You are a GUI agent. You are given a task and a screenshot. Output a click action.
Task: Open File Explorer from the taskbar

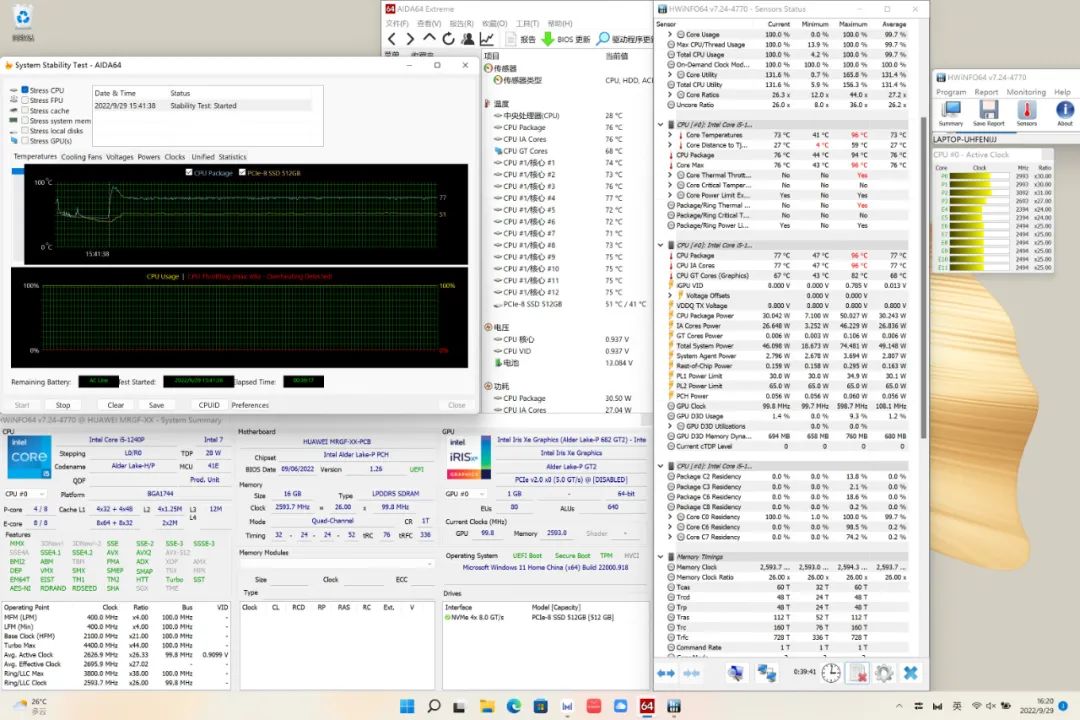click(487, 706)
